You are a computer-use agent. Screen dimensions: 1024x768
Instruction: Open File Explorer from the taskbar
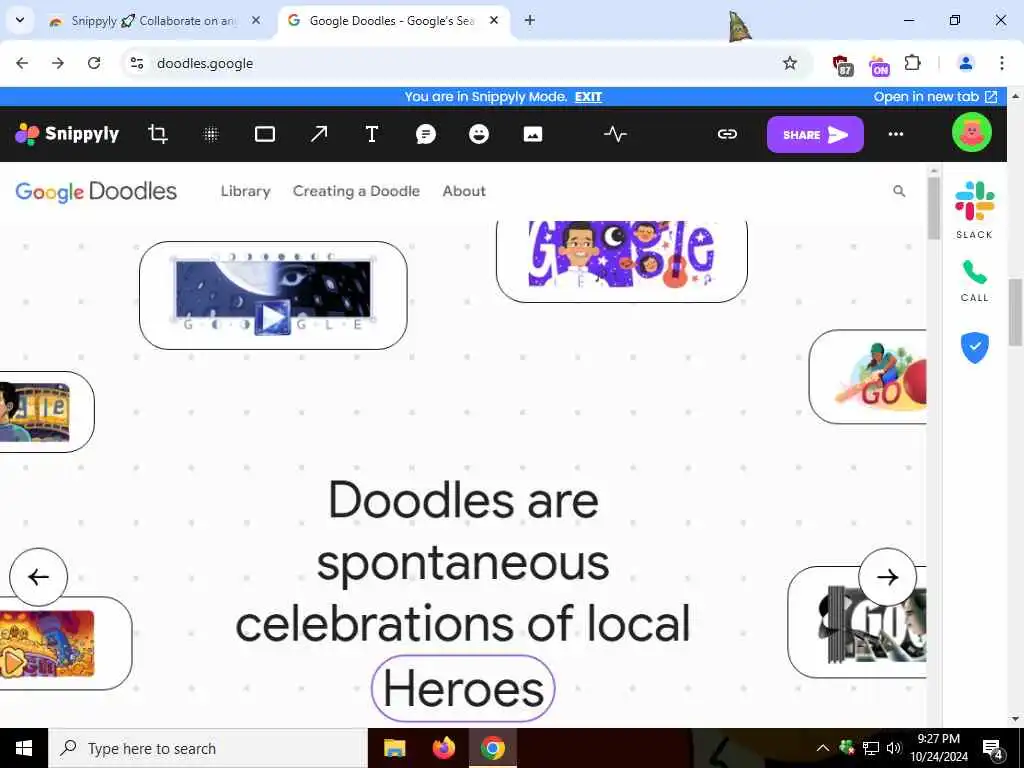pyautogui.click(x=394, y=748)
